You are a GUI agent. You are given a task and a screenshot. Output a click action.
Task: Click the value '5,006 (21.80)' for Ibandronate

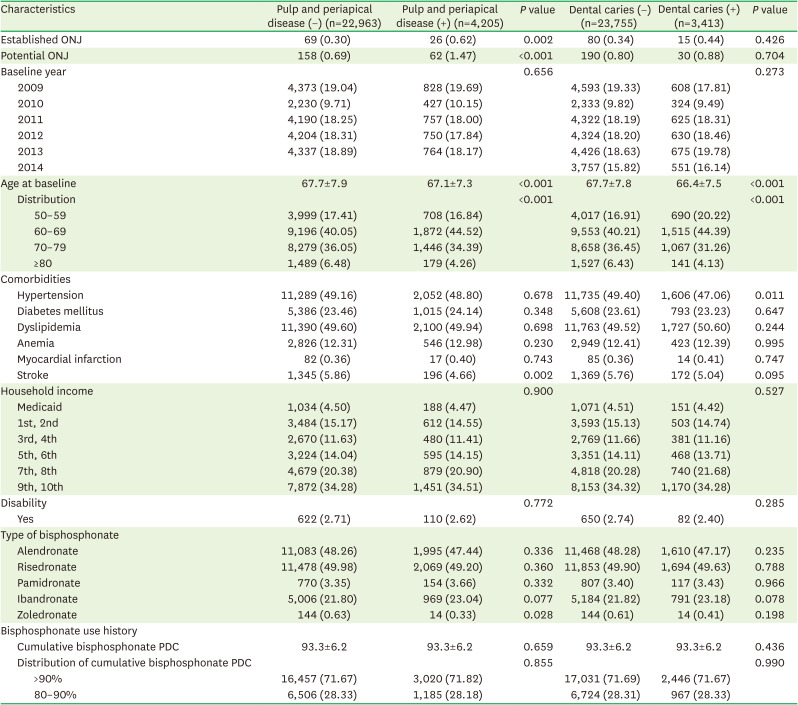322,599
